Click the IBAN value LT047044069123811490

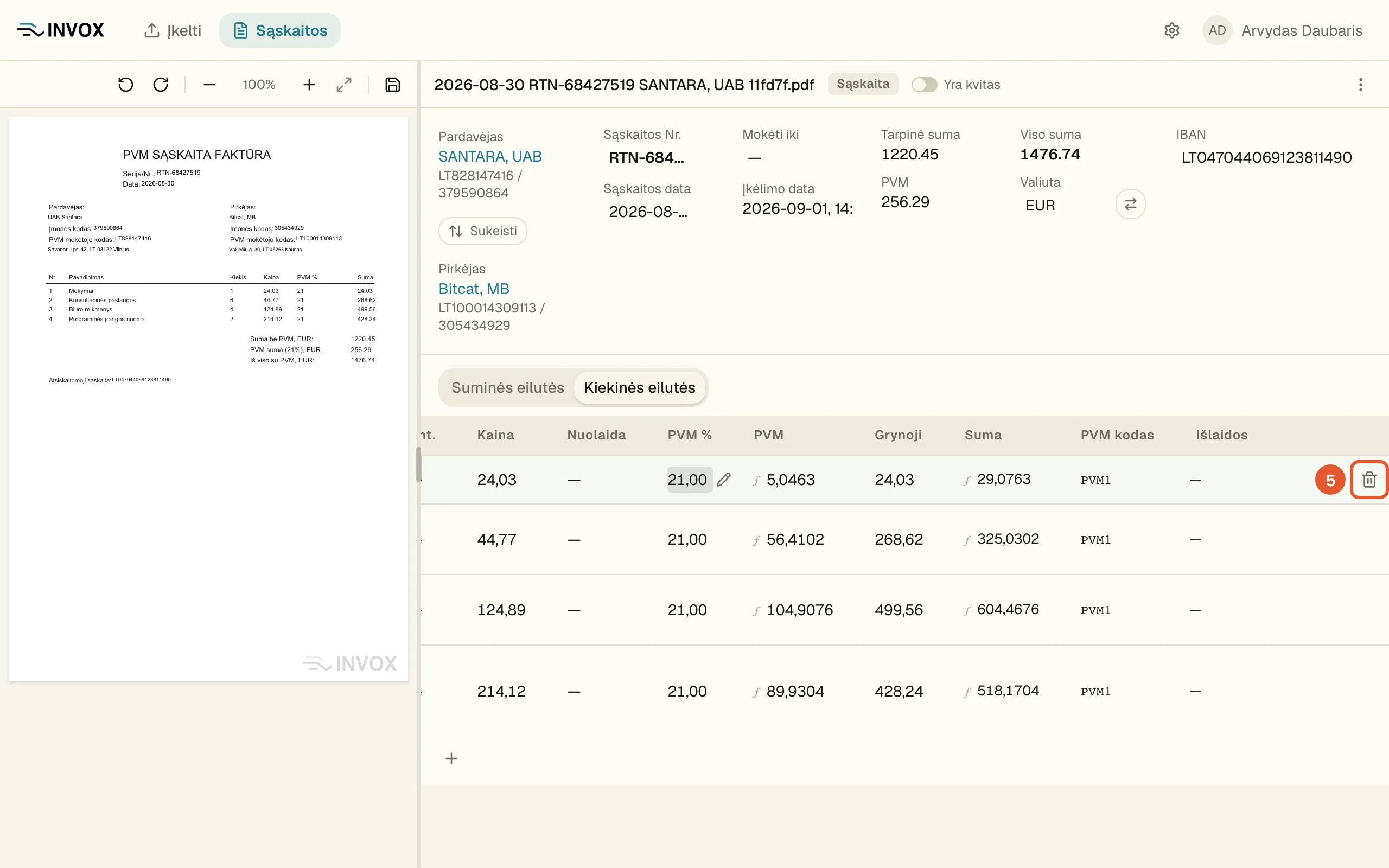tap(1267, 157)
